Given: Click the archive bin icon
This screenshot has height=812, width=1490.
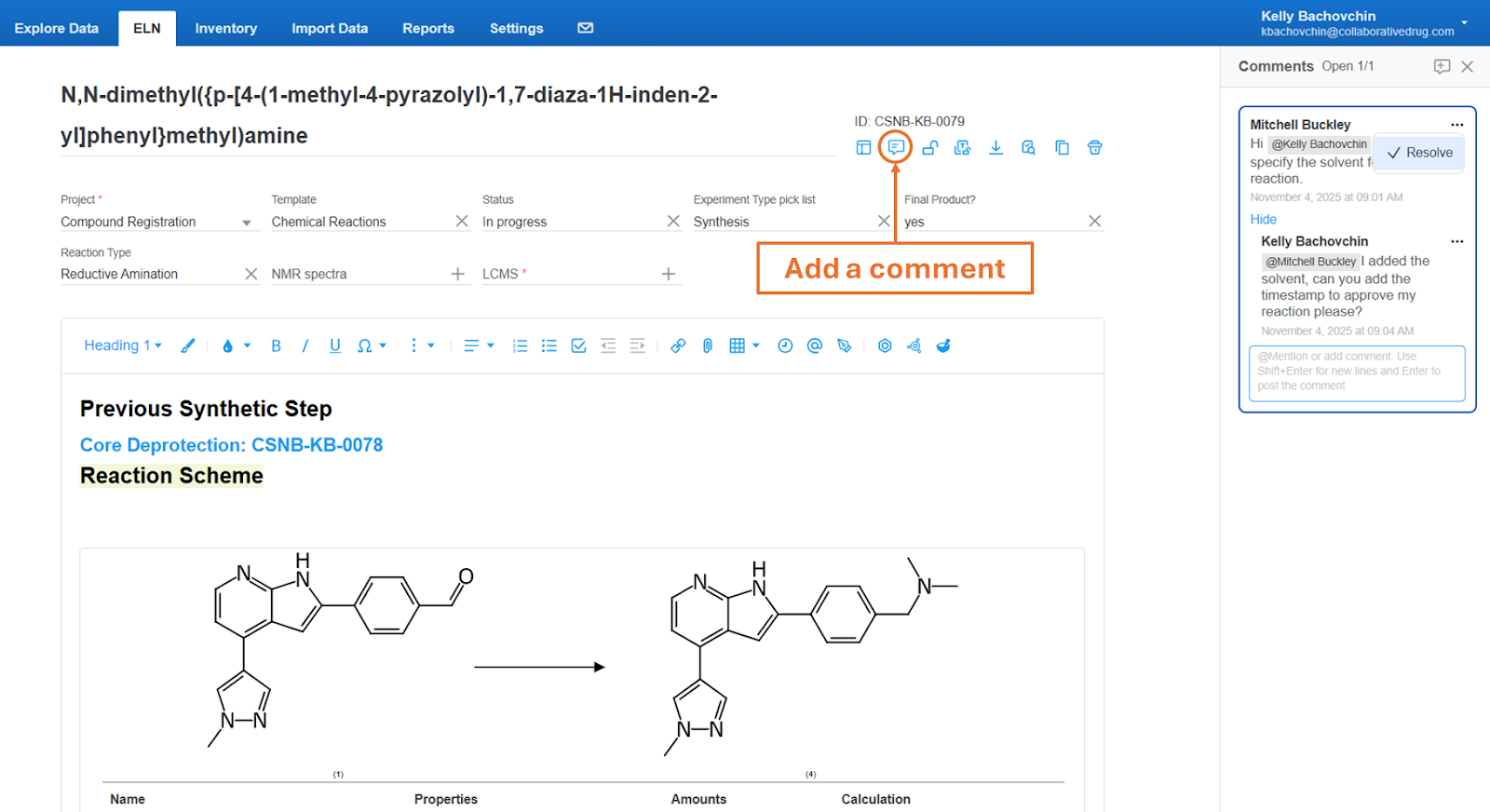Looking at the screenshot, I should (x=1094, y=147).
